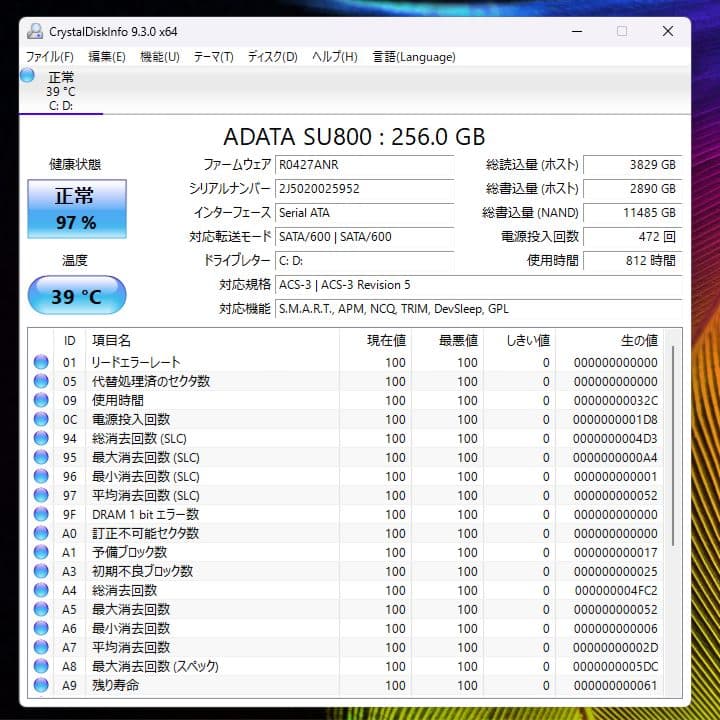The image size is (720, 720).
Task: Click status orb for A4 総消去回数 row
Action: pos(41,590)
